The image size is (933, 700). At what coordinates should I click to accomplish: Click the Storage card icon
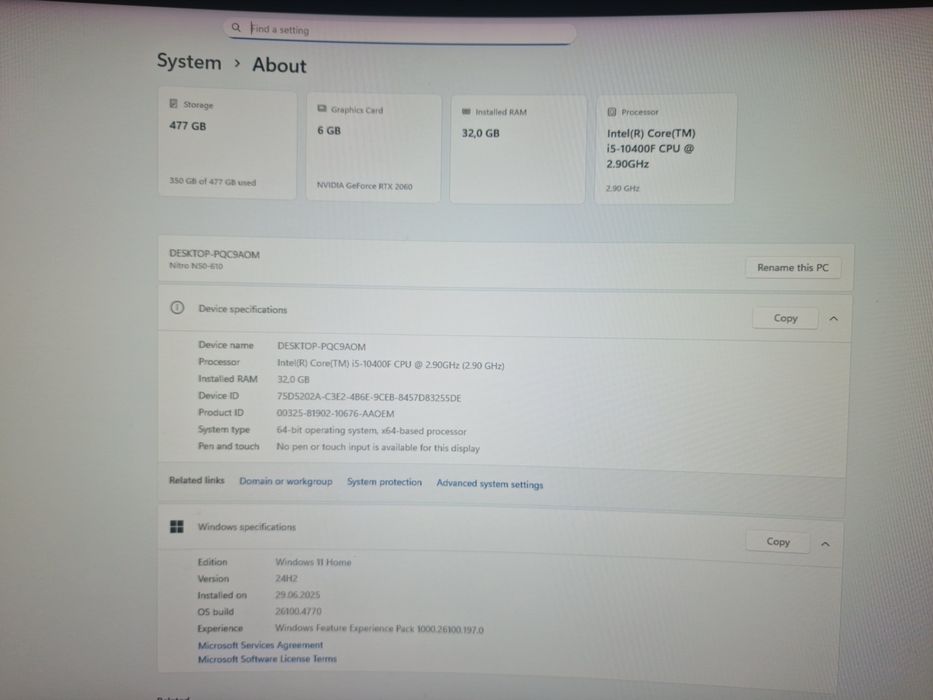click(174, 104)
